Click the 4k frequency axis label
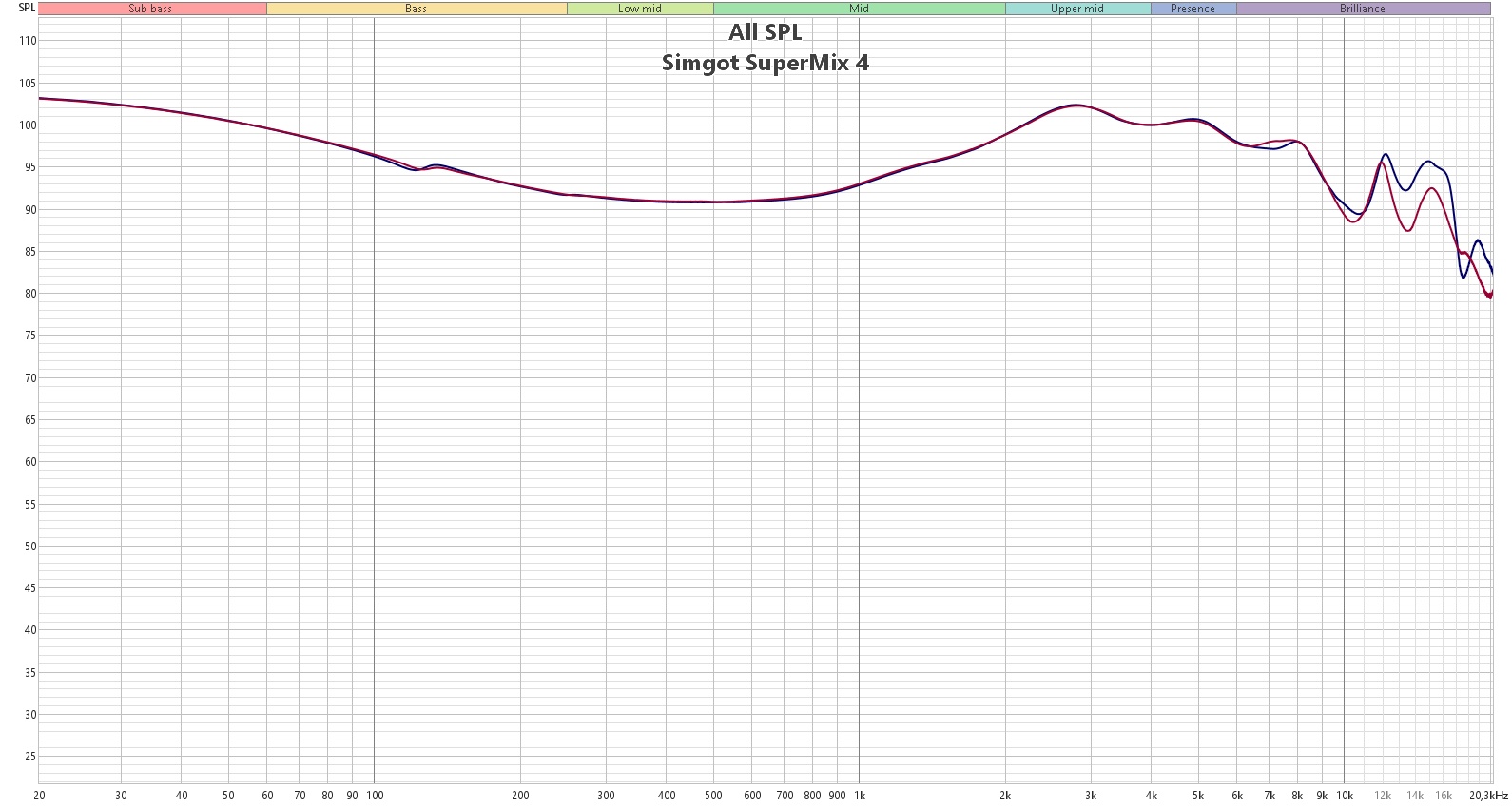The image size is (1512, 807). (x=1152, y=796)
